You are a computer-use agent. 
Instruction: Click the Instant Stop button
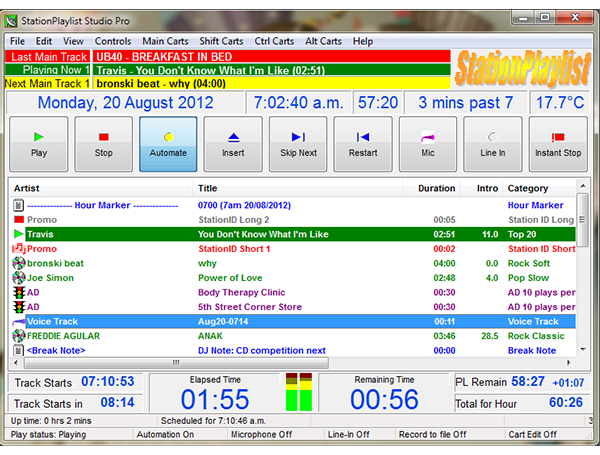click(x=558, y=144)
